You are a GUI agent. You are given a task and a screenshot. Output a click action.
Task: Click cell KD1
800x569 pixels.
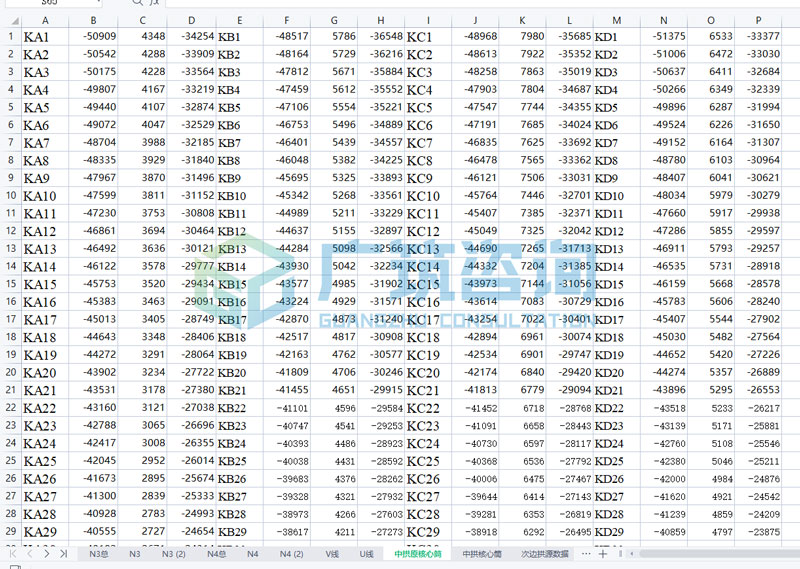pyautogui.click(x=617, y=37)
